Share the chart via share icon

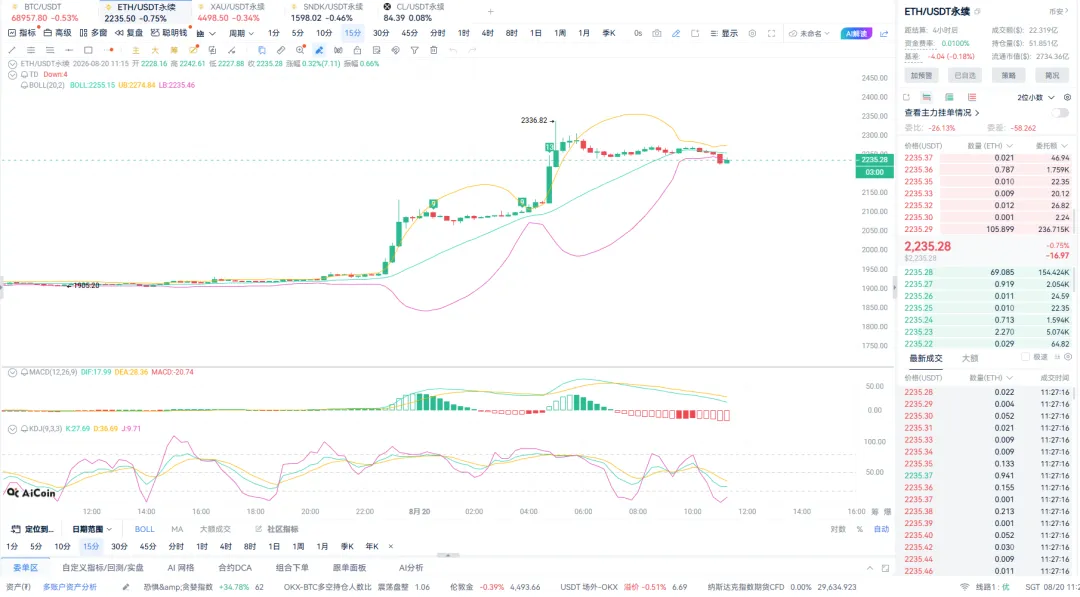(884, 33)
